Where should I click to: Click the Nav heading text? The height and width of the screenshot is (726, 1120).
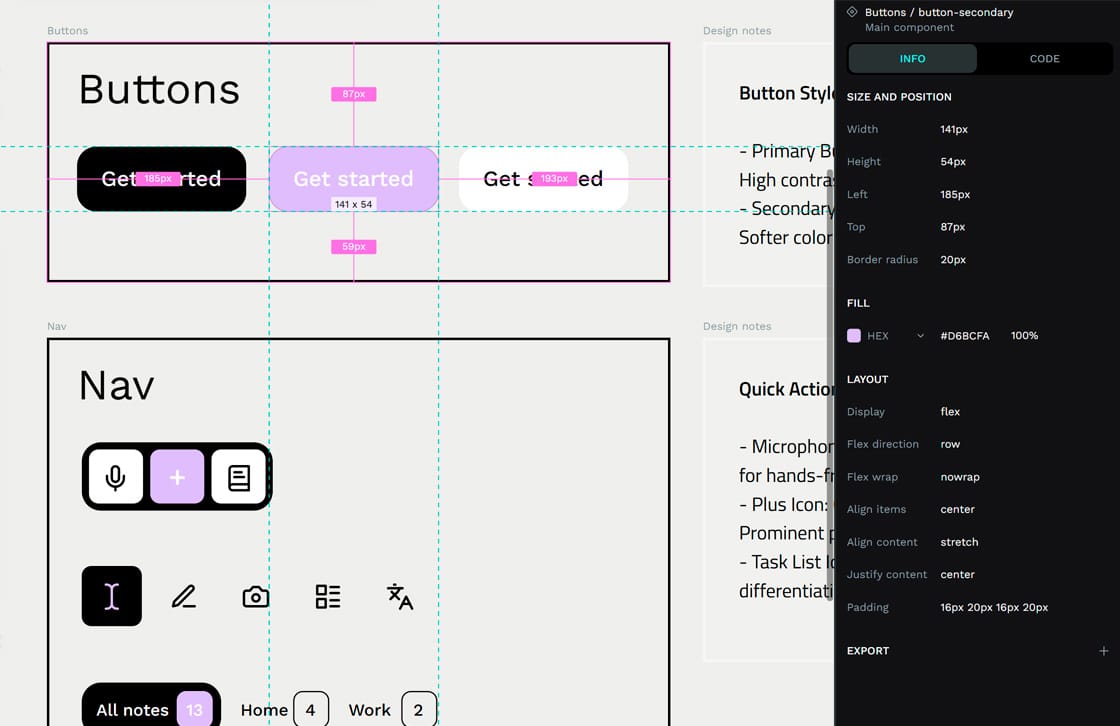point(116,386)
